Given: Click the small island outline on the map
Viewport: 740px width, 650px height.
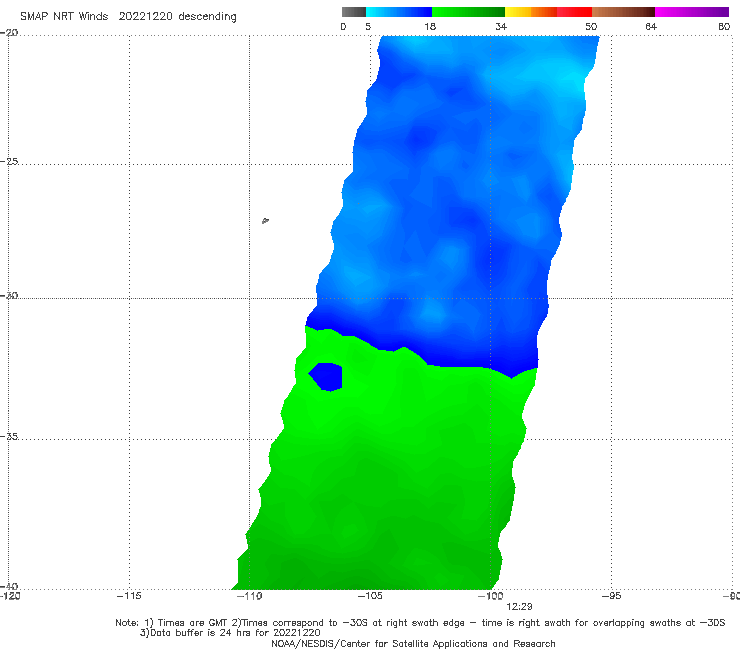Looking at the screenshot, I should coord(265,220).
